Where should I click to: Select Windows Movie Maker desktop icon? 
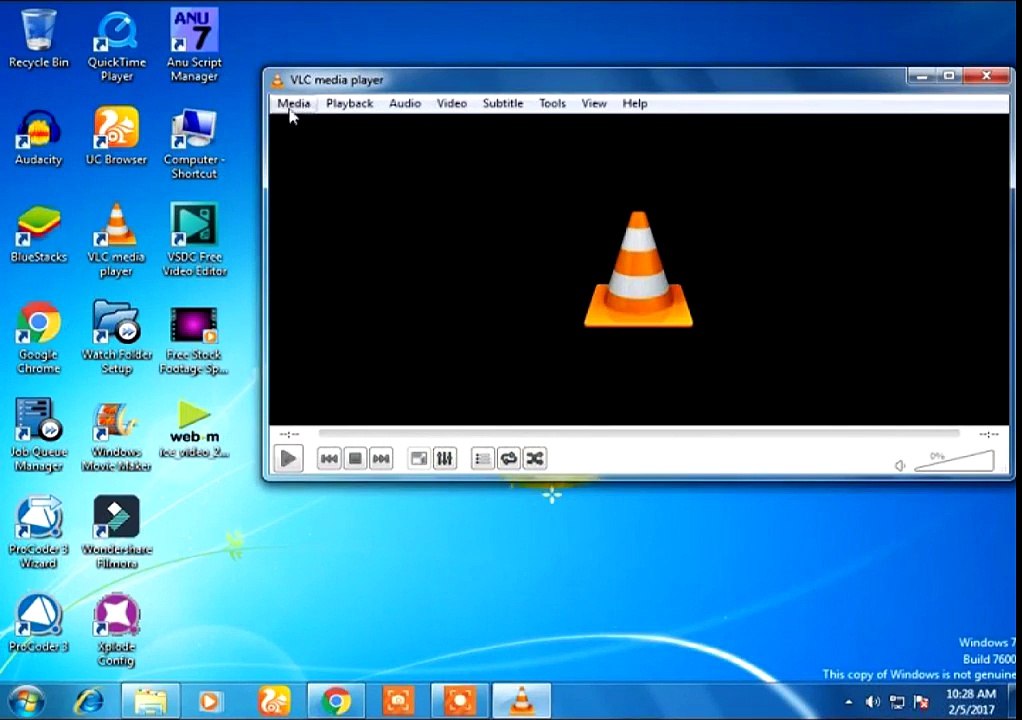[117, 436]
